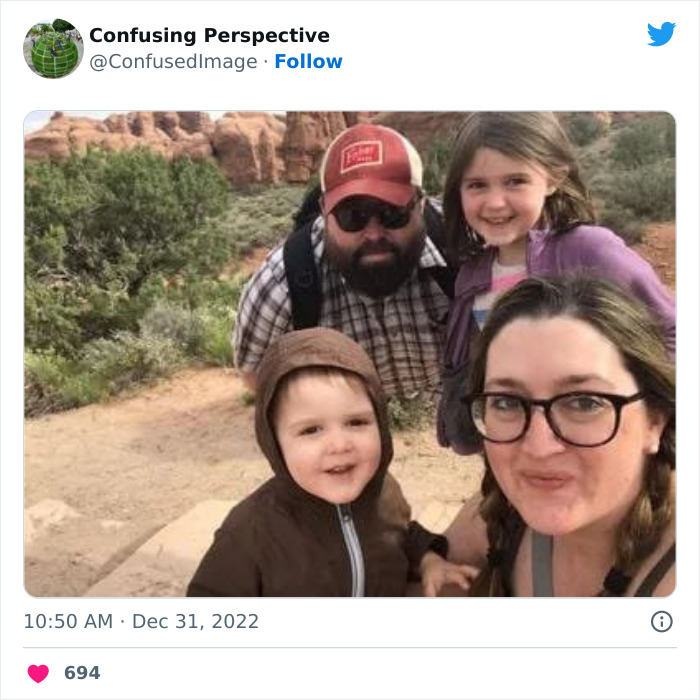Screen dimensions: 700x700
Task: Click the man's dark sunglasses in photo
Action: point(376,213)
